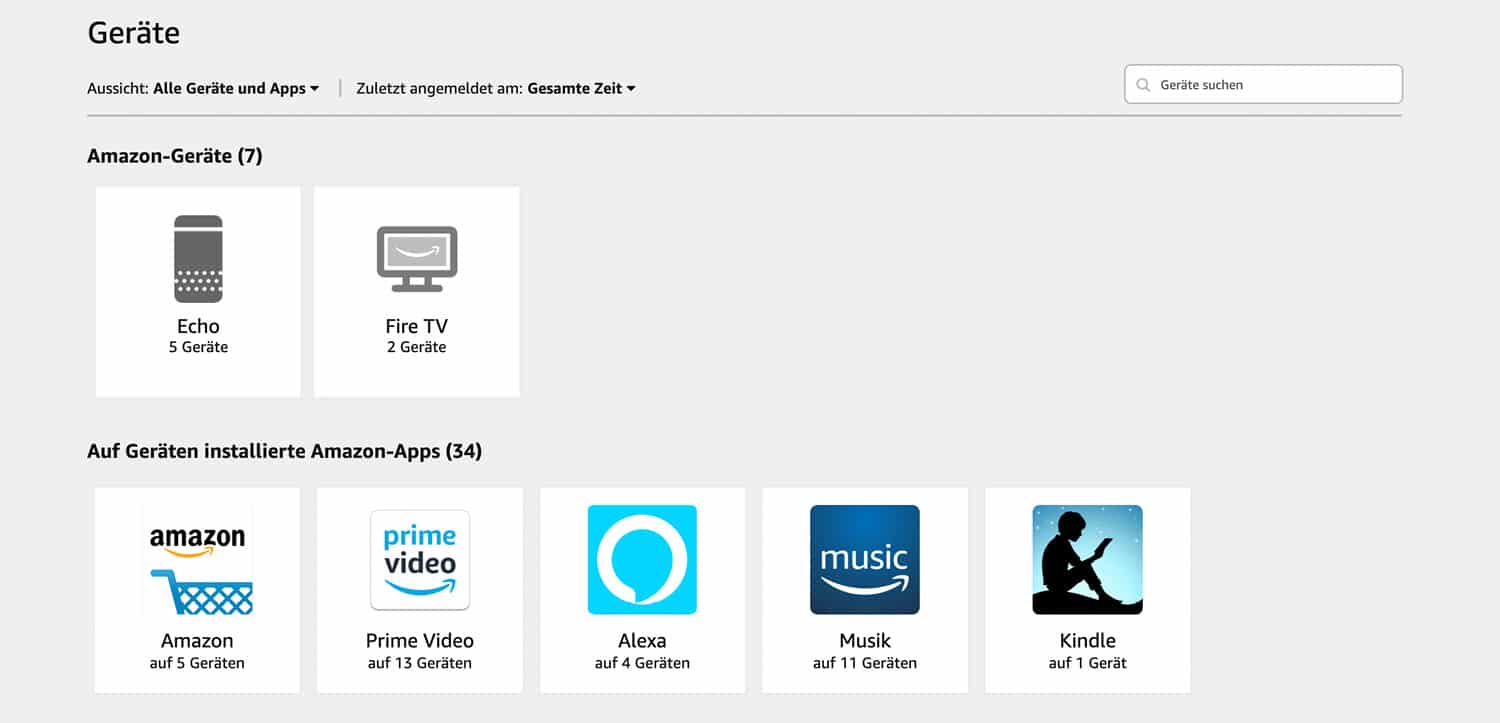Open the 'Gesamte Zeit' time filter dropdown
Screen dimensions: 1500x723
tap(581, 88)
